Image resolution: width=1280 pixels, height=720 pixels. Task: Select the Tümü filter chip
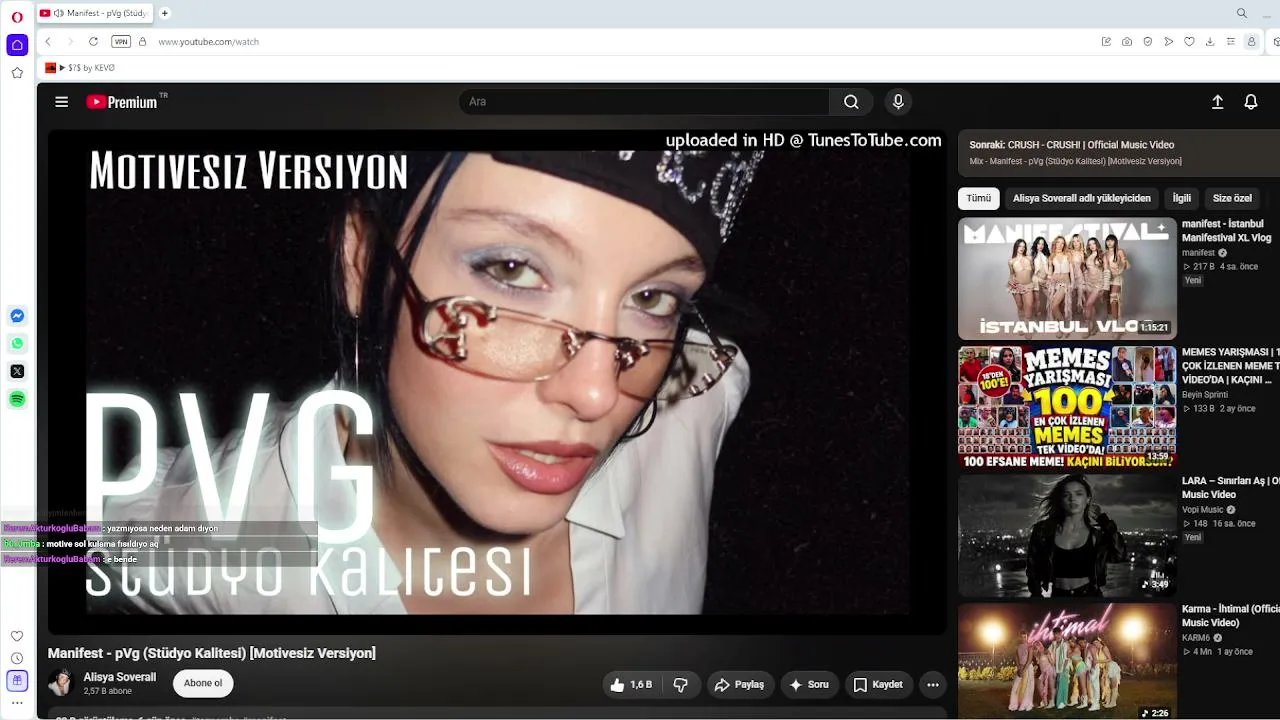click(x=979, y=198)
